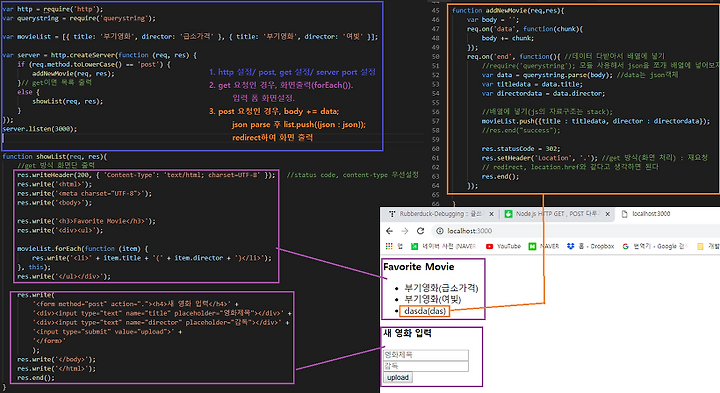The width and height of the screenshot is (720, 393).
Task: Open the NAVER bookmark
Action: point(544,246)
